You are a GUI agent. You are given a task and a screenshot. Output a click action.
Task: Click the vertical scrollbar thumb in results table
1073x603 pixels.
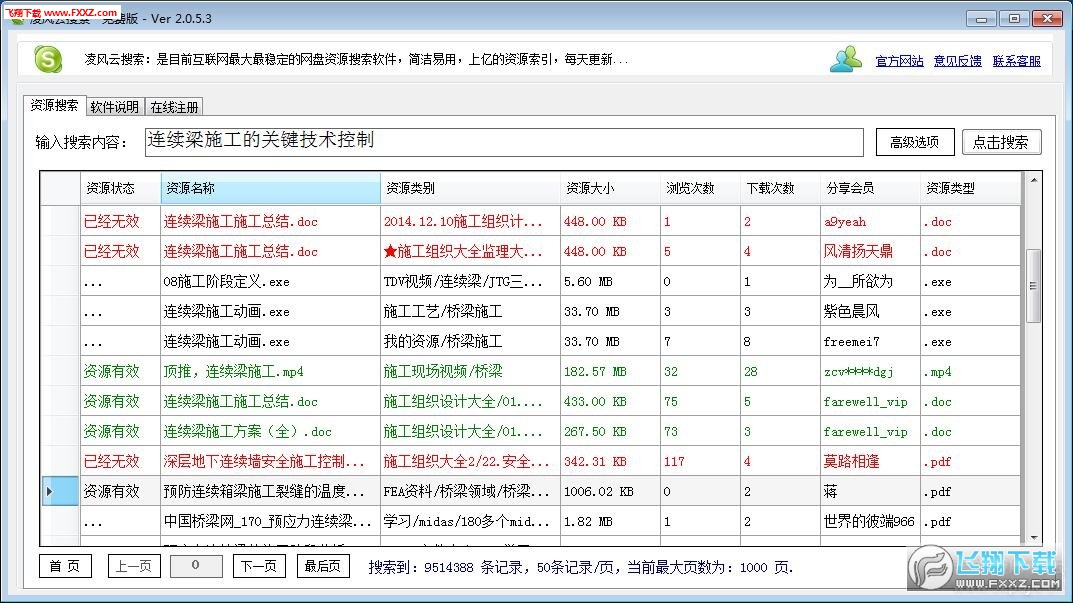(1033, 285)
